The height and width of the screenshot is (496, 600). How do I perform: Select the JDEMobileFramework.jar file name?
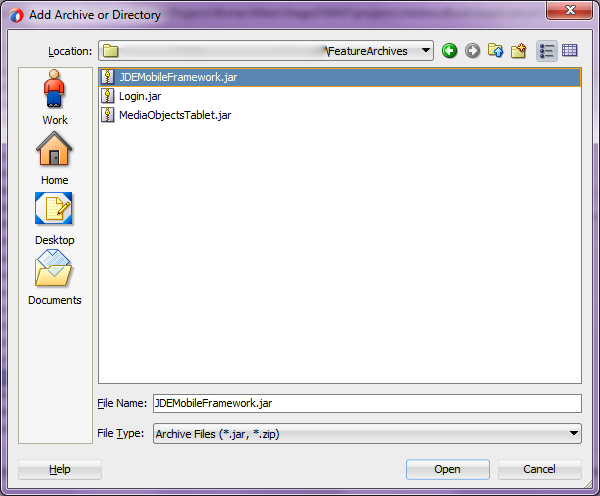coord(178,77)
